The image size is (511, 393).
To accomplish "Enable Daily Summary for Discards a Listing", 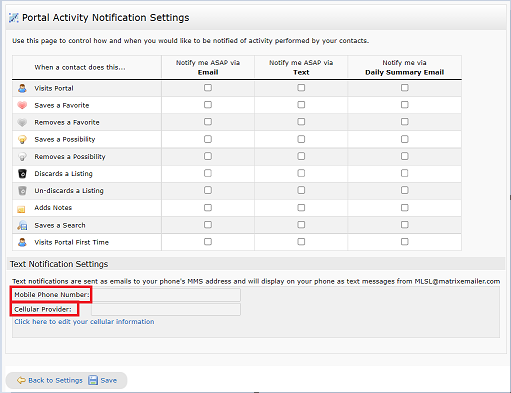I will pos(405,173).
